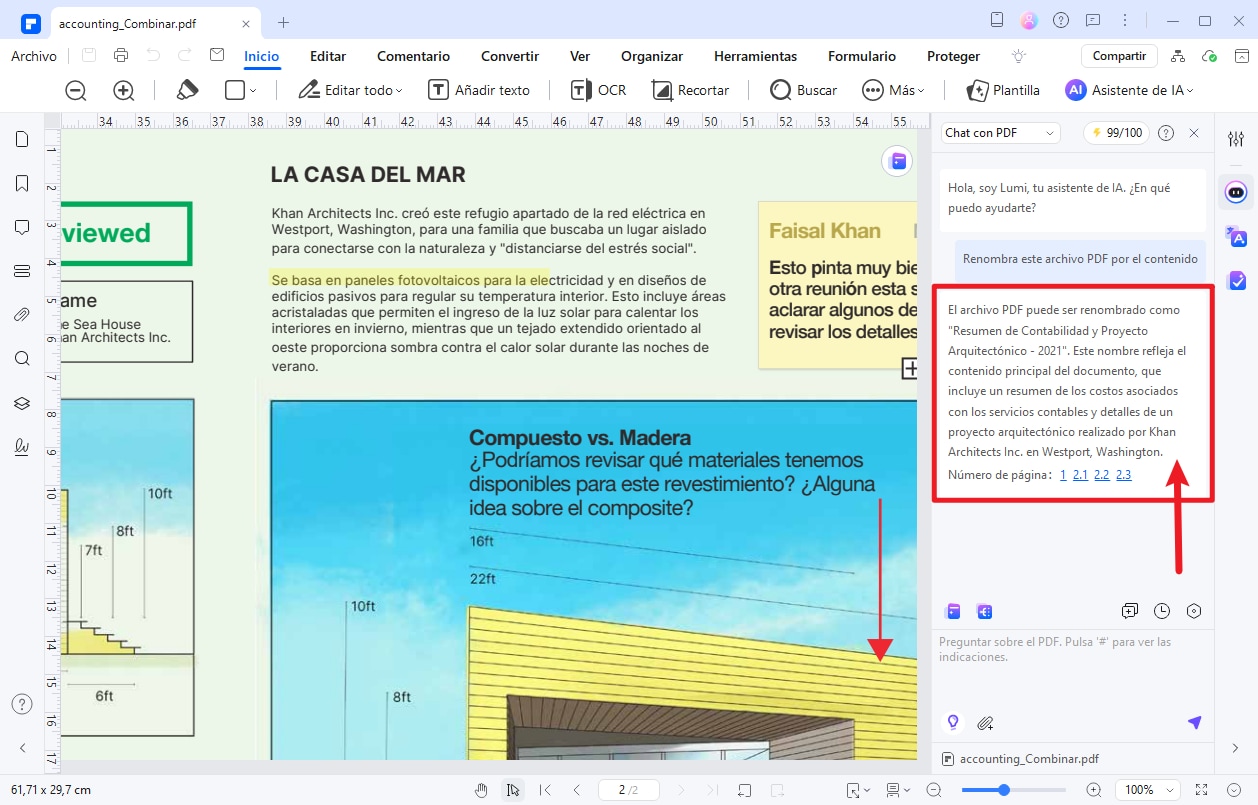Image resolution: width=1258 pixels, height=805 pixels.
Task: Activate the hand pan tool in status bar
Action: point(481,790)
